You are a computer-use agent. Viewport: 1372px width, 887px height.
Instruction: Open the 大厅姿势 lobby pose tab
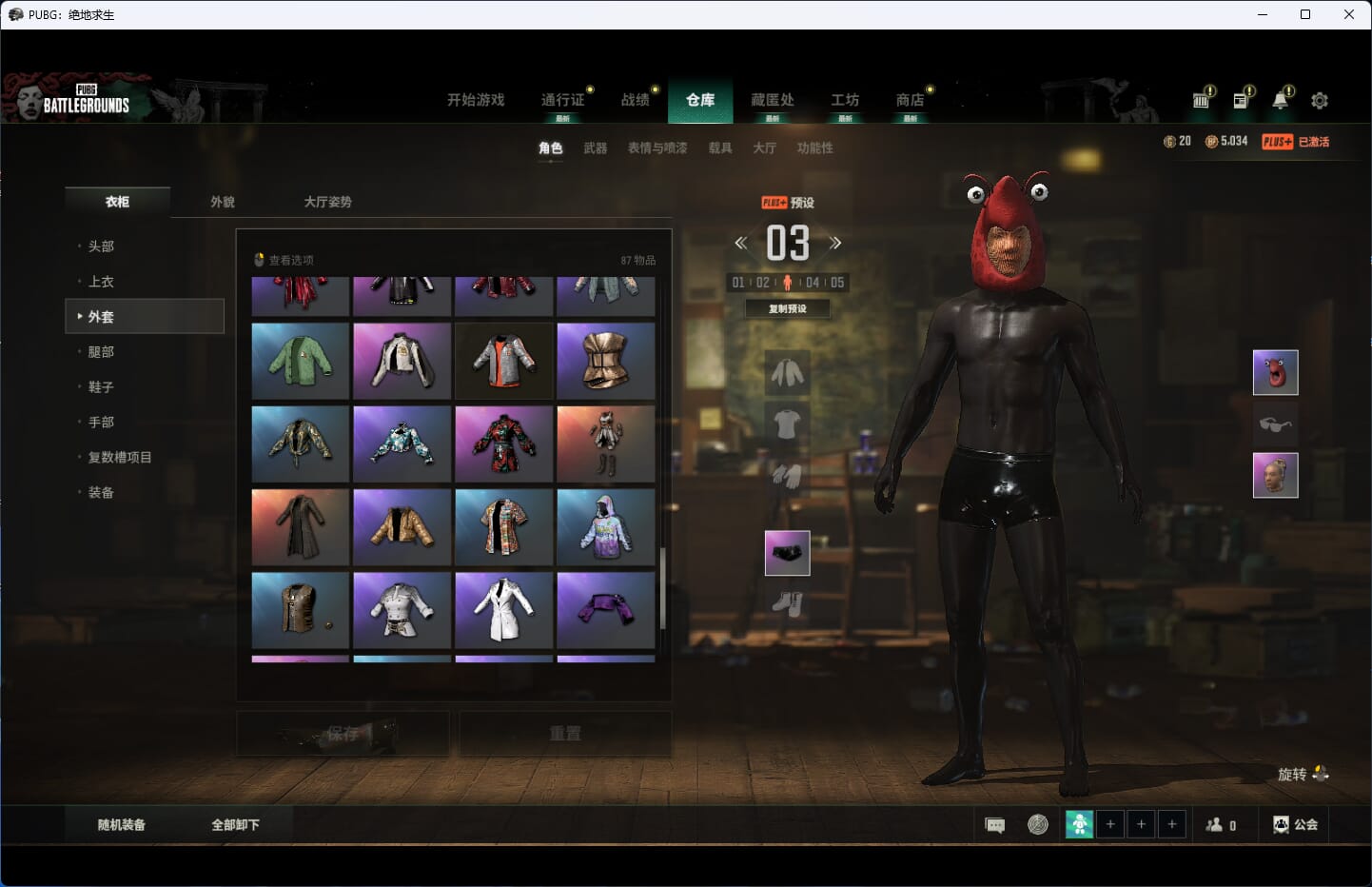pyautogui.click(x=327, y=202)
